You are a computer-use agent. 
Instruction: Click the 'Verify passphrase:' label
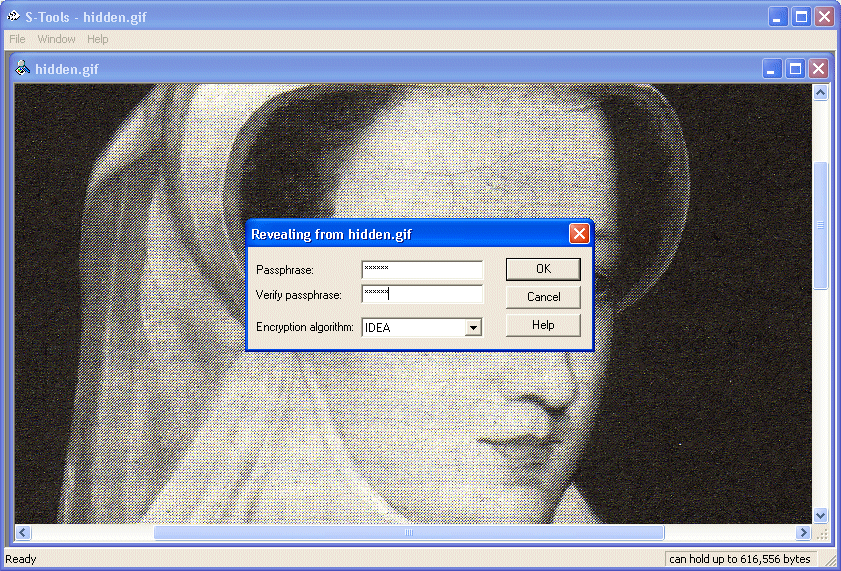point(299,295)
